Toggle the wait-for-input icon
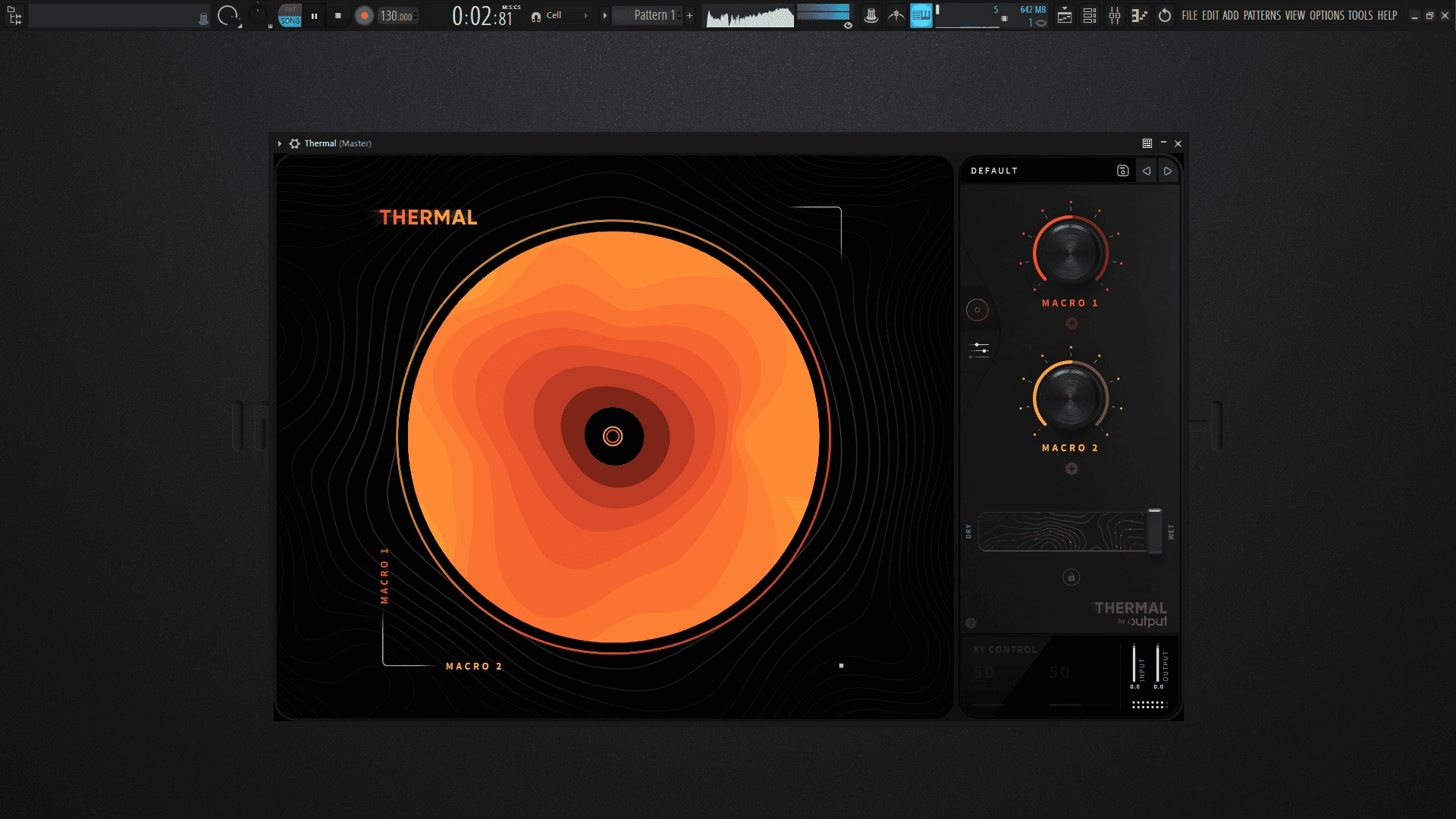Viewport: 1456px width, 819px height. [896, 15]
